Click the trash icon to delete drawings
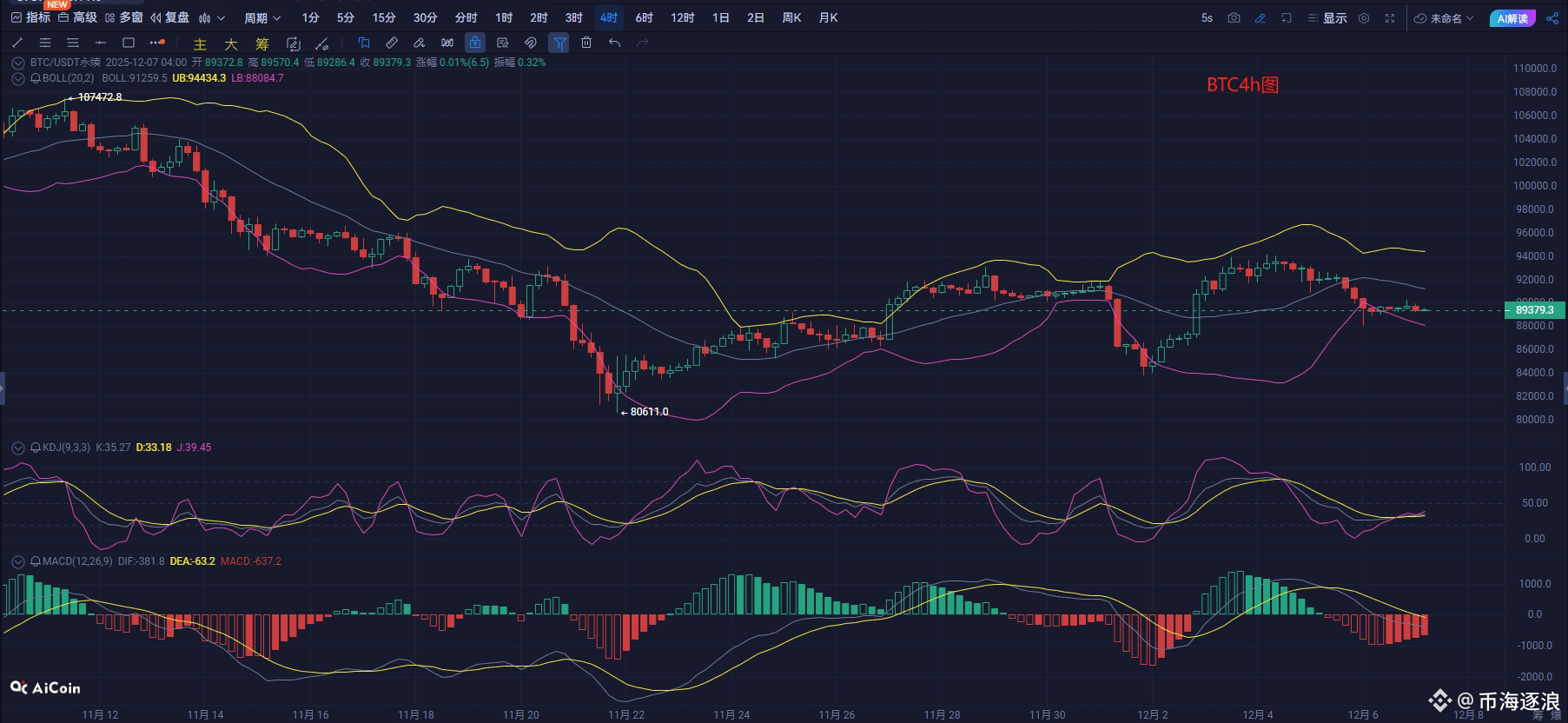Screen dimensions: 1568x723 [x=586, y=43]
